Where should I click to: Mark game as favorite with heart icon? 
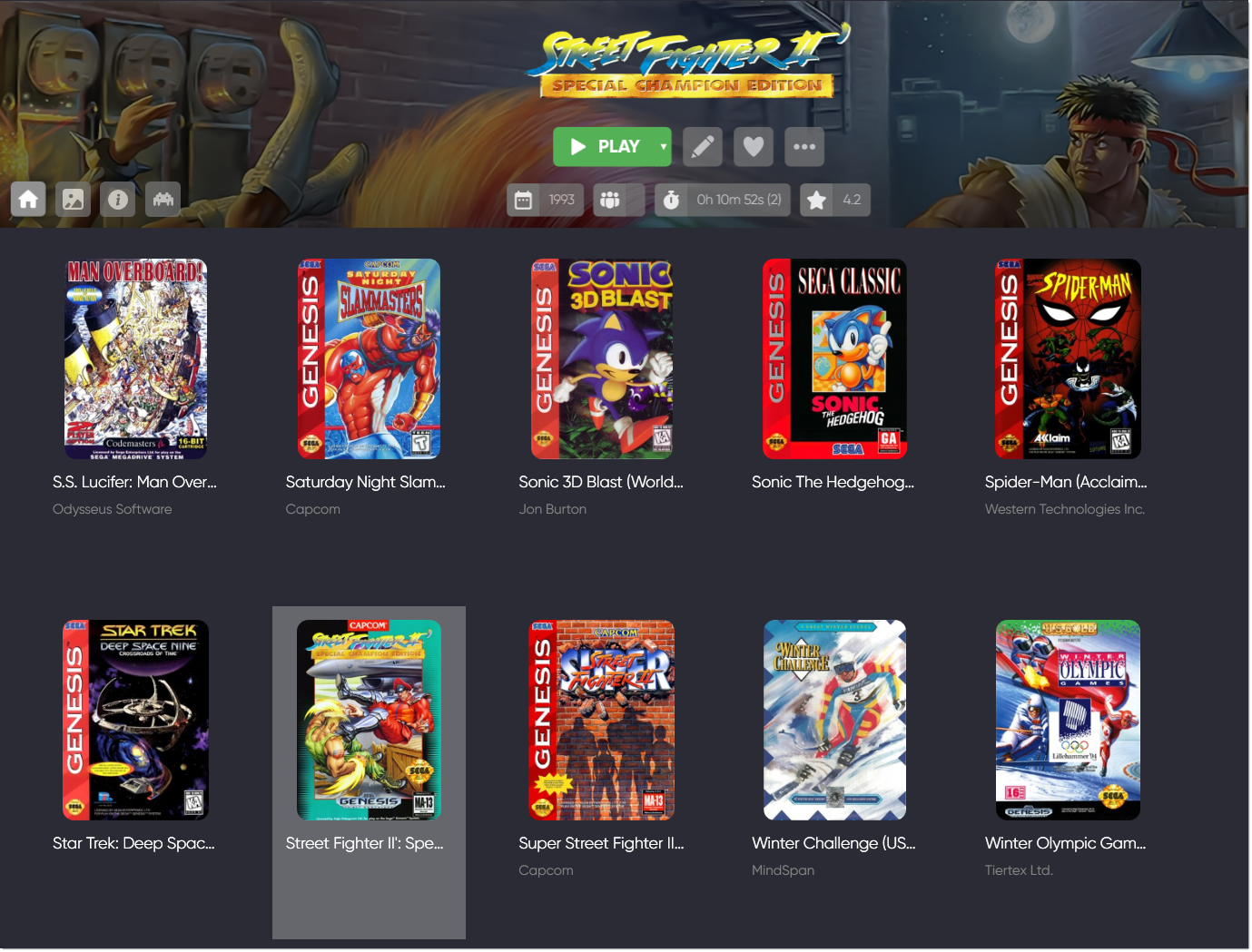point(754,146)
